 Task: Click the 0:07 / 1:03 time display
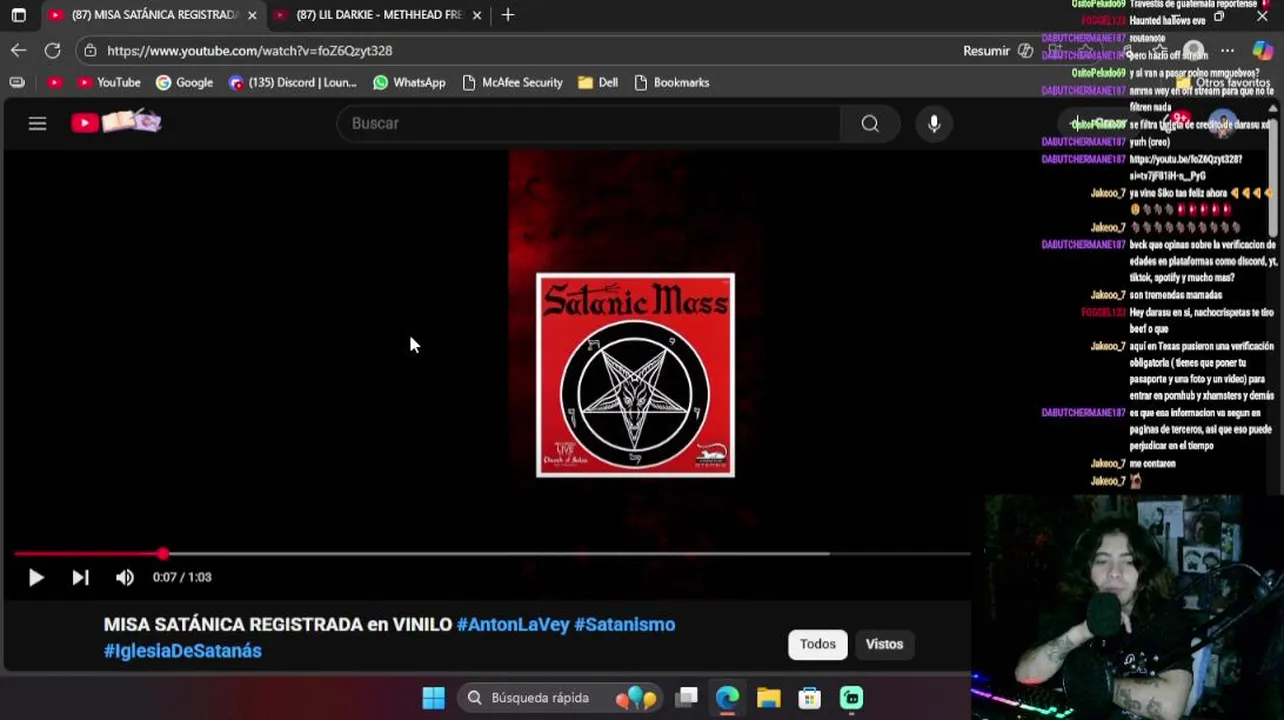182,577
